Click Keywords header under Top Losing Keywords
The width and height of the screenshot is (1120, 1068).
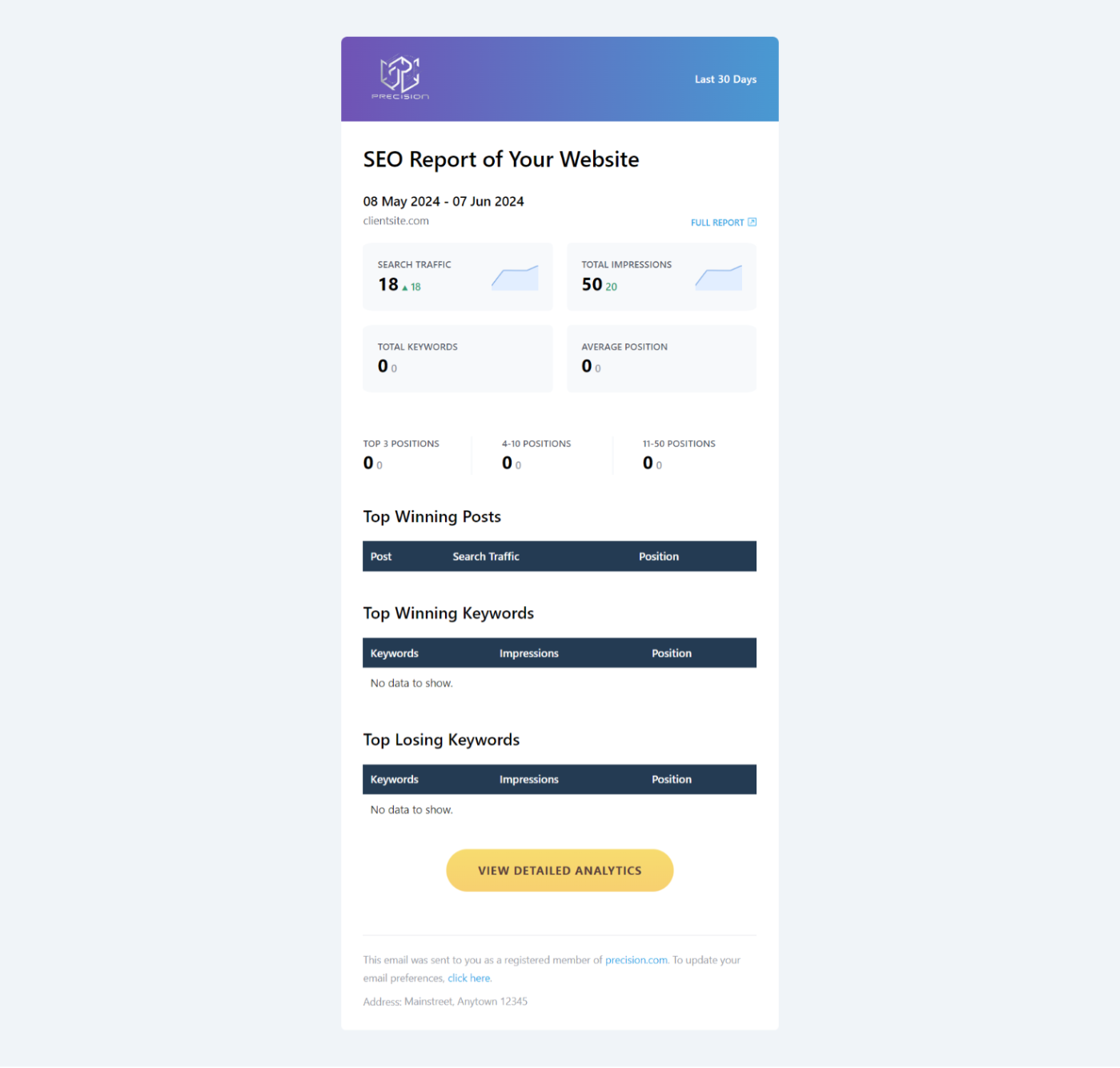click(x=395, y=780)
